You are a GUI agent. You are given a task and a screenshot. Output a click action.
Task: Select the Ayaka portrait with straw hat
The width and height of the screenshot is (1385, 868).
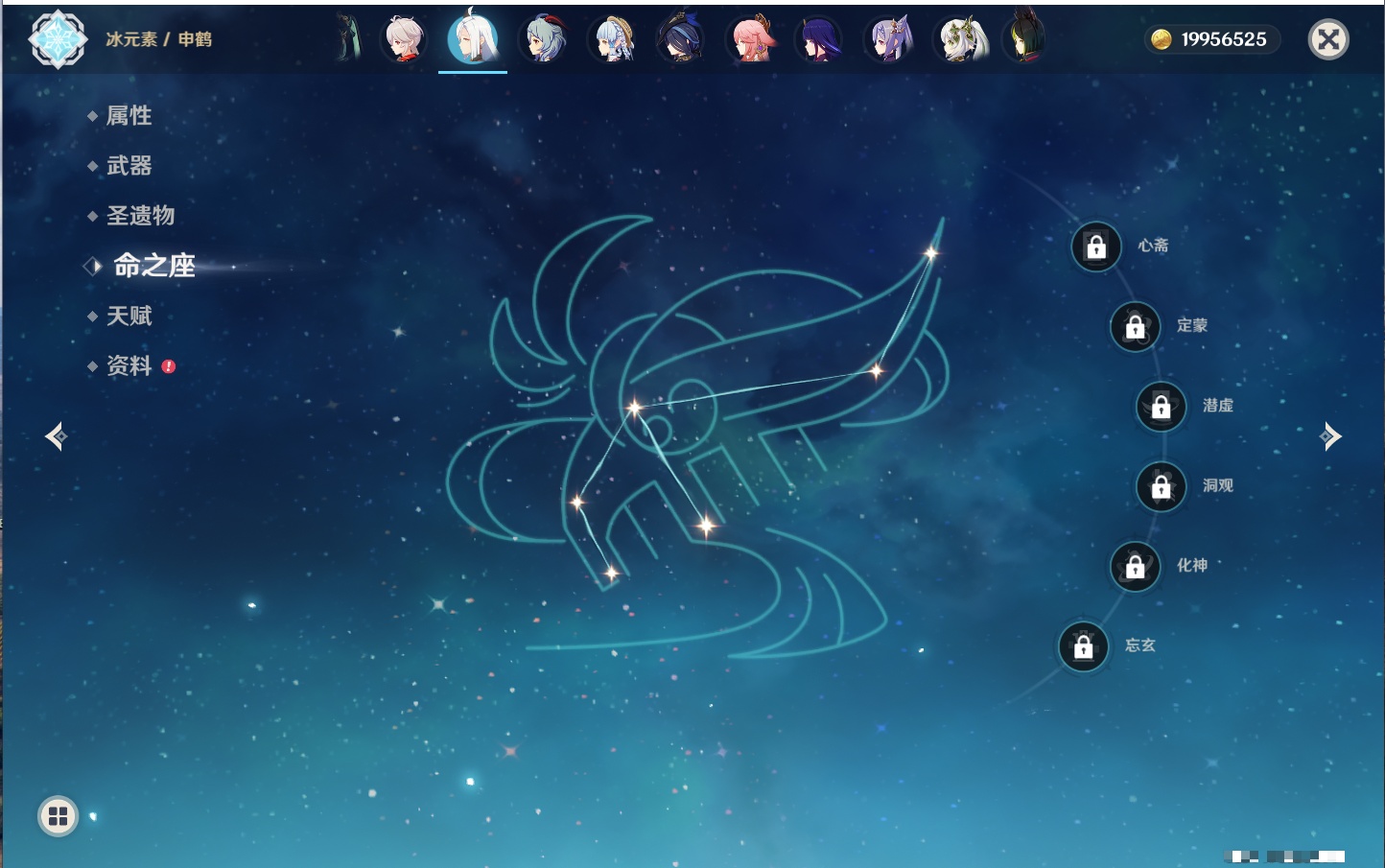point(613,39)
